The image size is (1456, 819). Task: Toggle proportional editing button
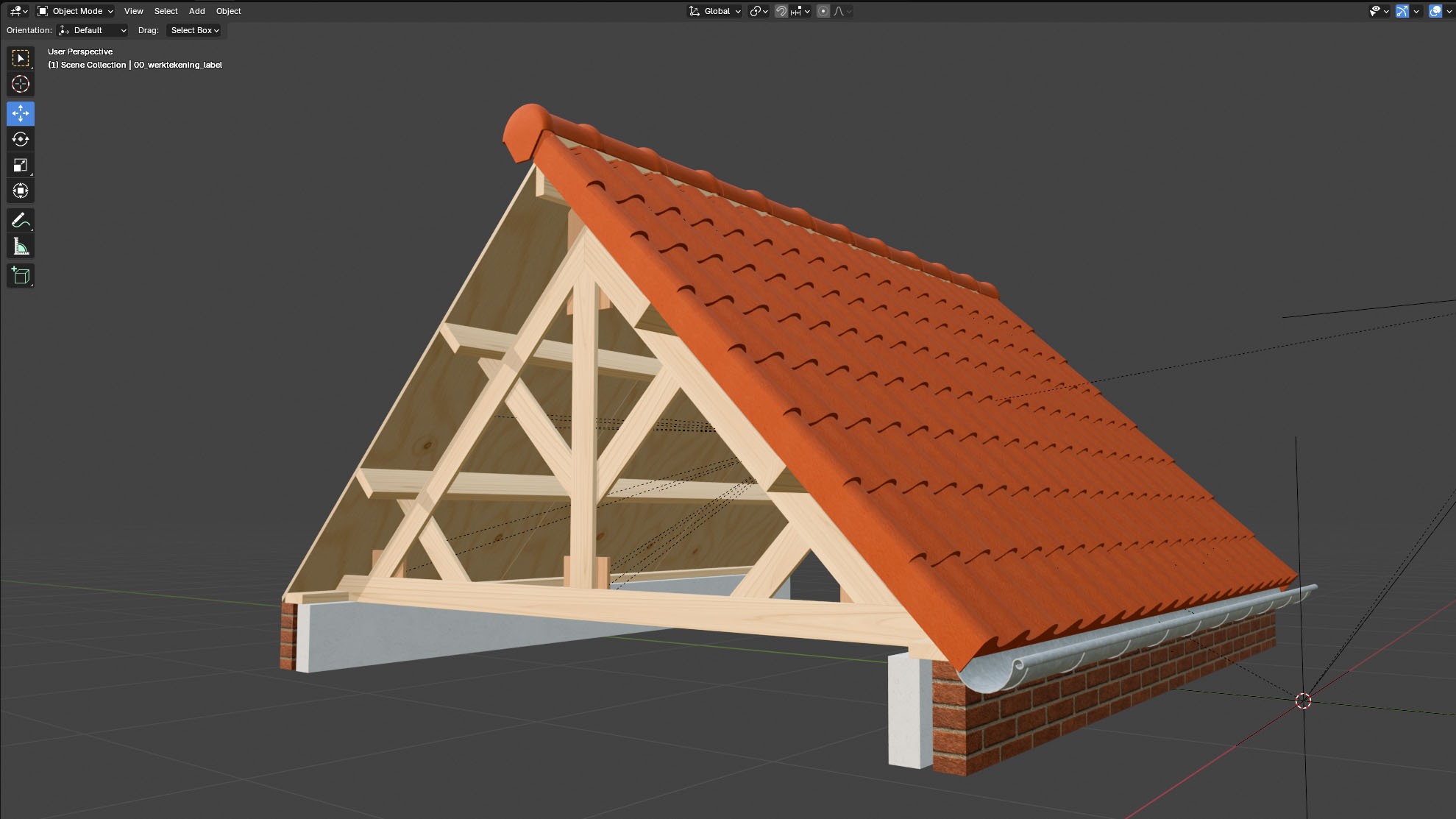pos(823,11)
